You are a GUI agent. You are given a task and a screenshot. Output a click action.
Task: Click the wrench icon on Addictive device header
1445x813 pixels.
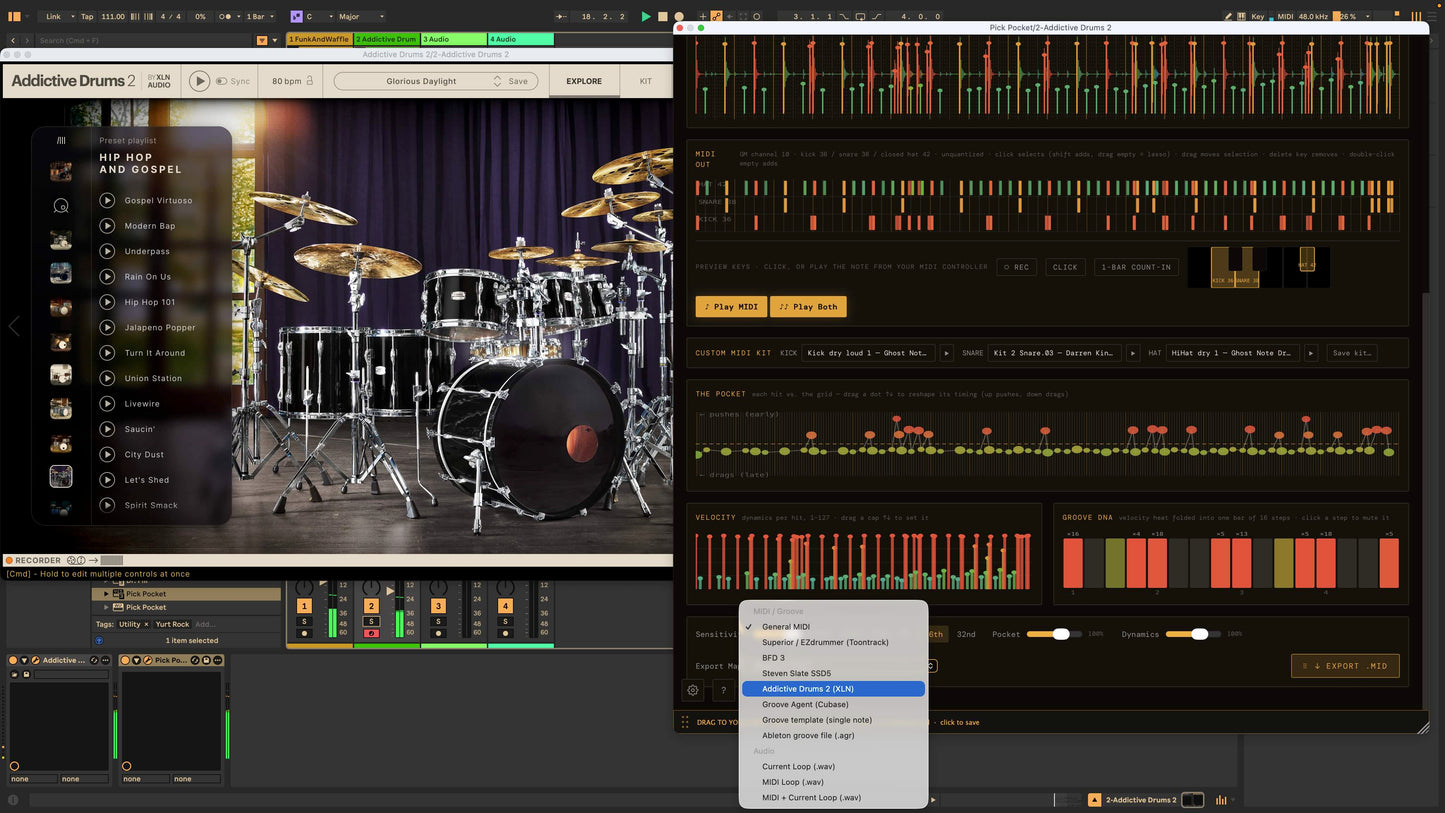click(x=36, y=660)
